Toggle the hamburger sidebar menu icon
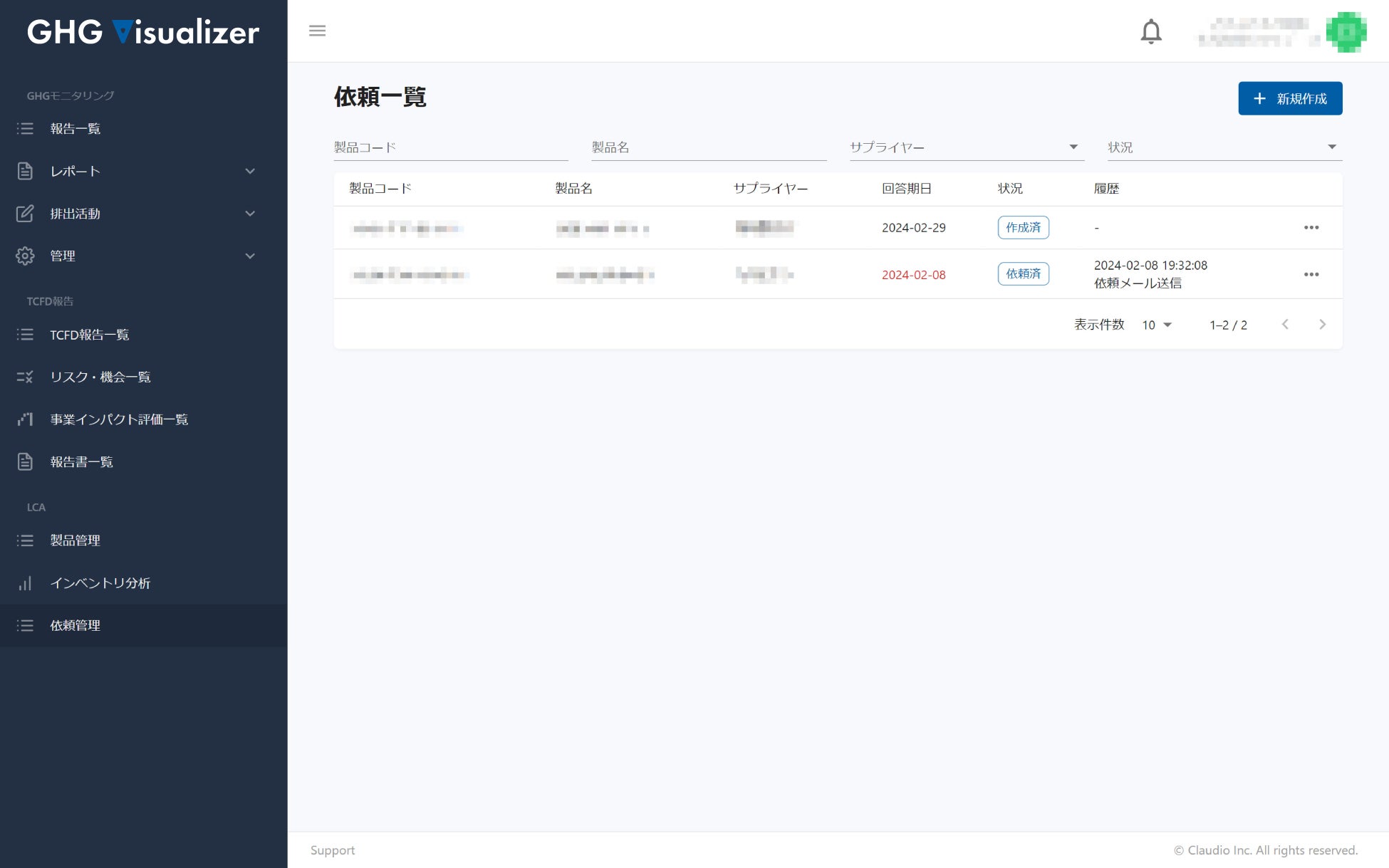This screenshot has height=868, width=1389. 318,31
